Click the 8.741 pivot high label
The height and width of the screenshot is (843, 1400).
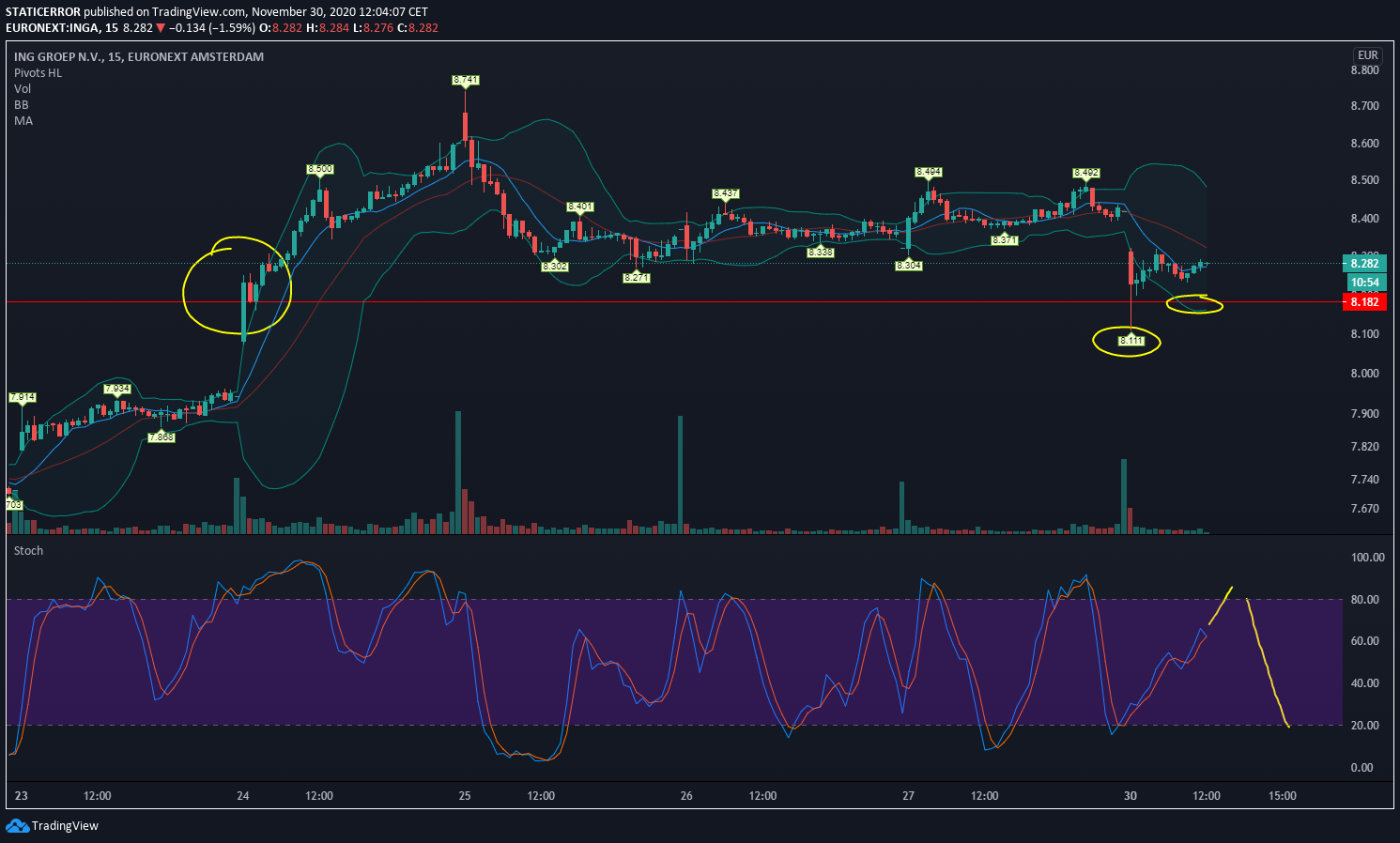(x=465, y=81)
